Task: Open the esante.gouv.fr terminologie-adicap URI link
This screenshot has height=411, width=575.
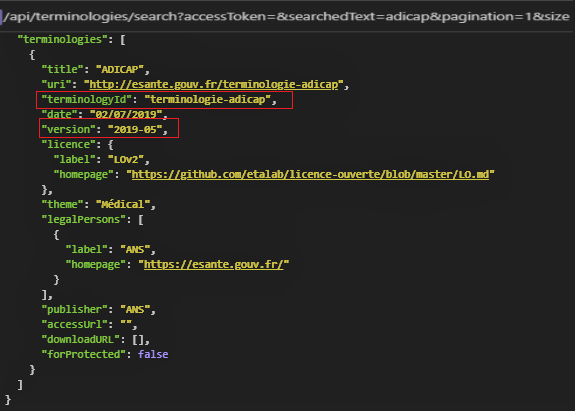Action: (214, 85)
